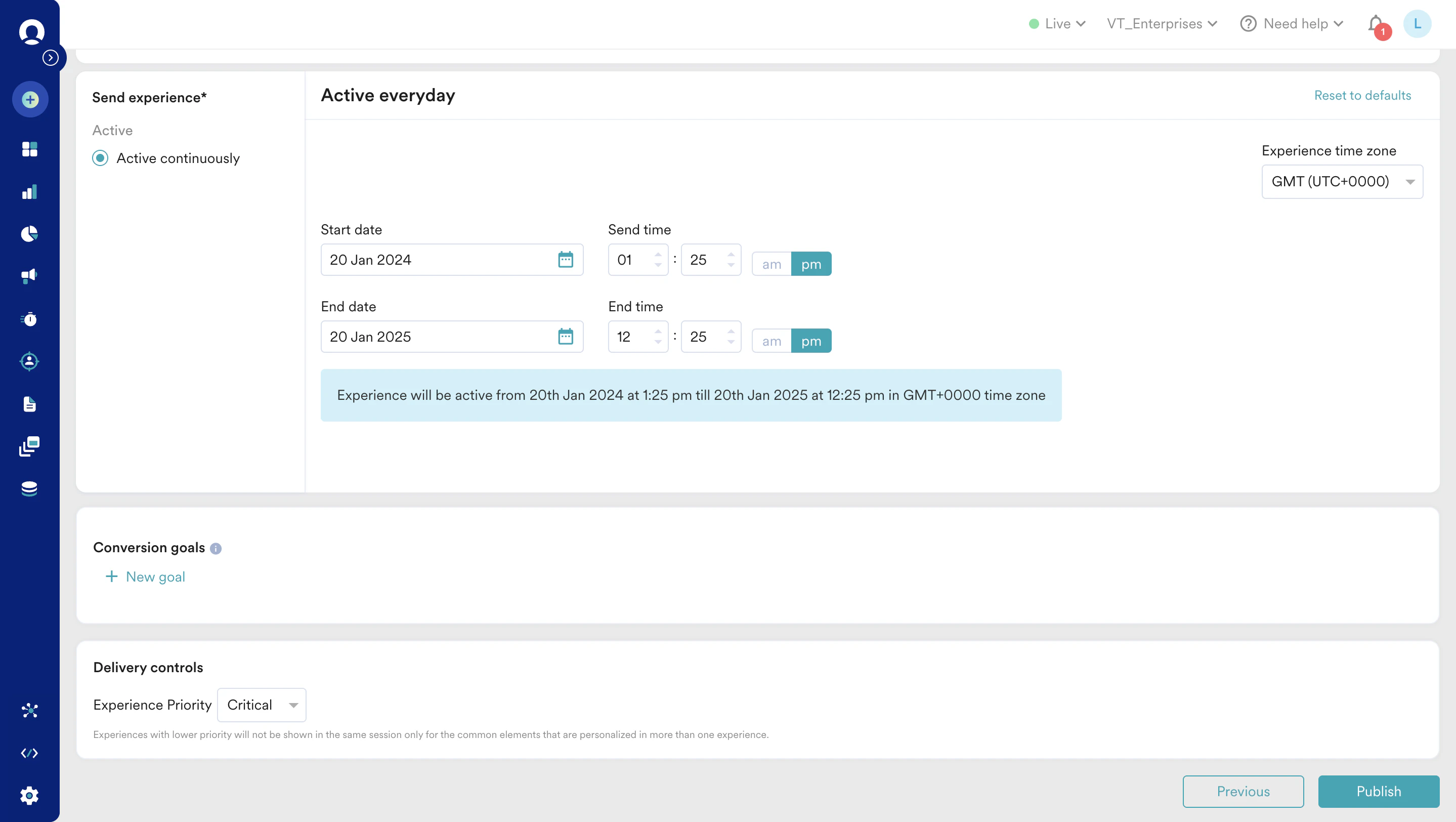Open the Need help menu
The height and width of the screenshot is (822, 1456).
pyautogui.click(x=1292, y=24)
